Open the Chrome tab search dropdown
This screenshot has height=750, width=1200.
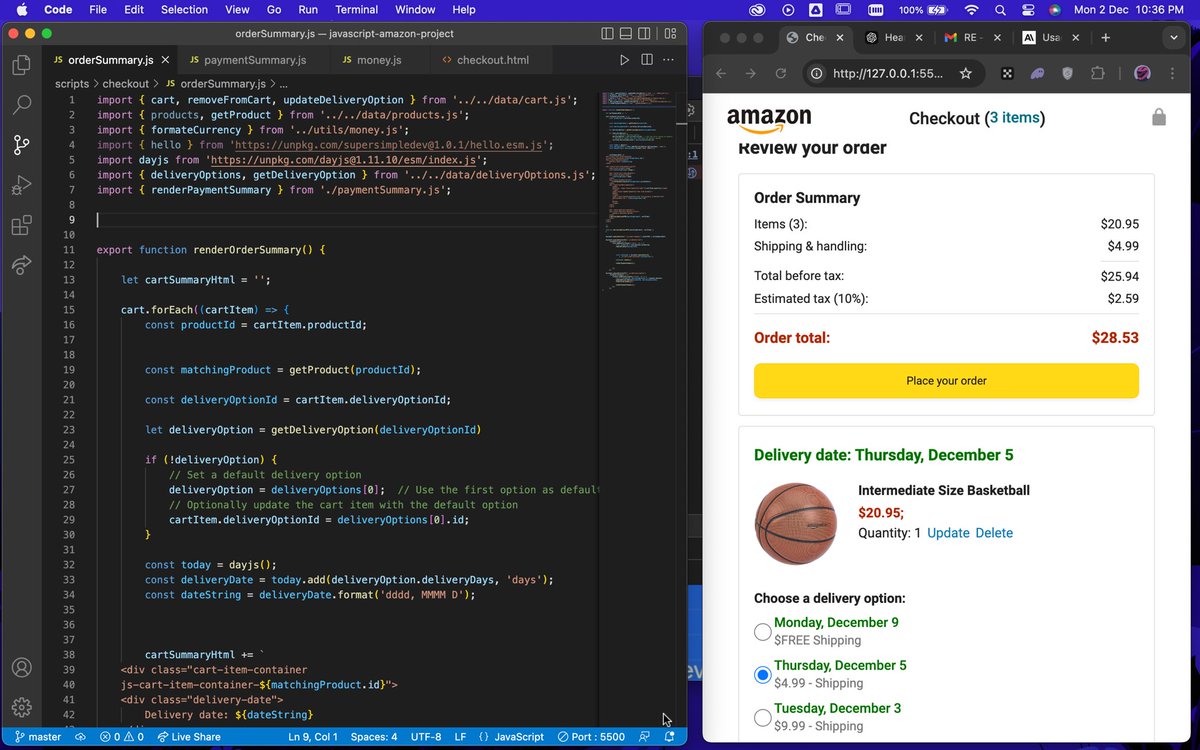[x=1174, y=38]
